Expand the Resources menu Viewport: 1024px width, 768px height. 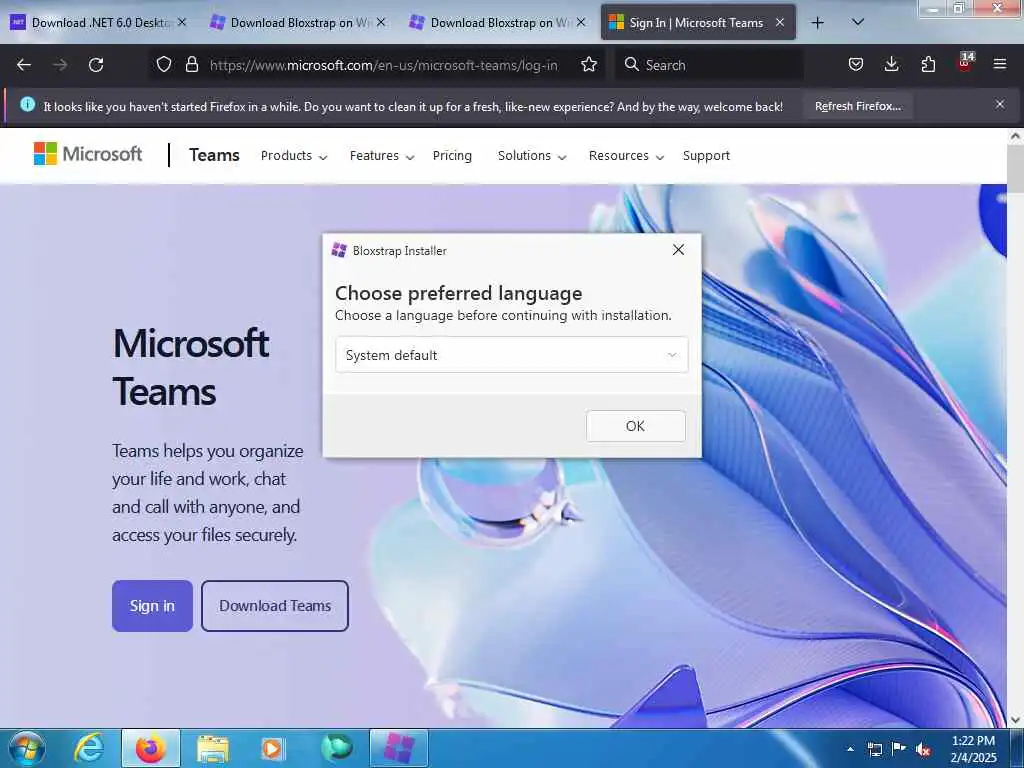[x=626, y=156]
